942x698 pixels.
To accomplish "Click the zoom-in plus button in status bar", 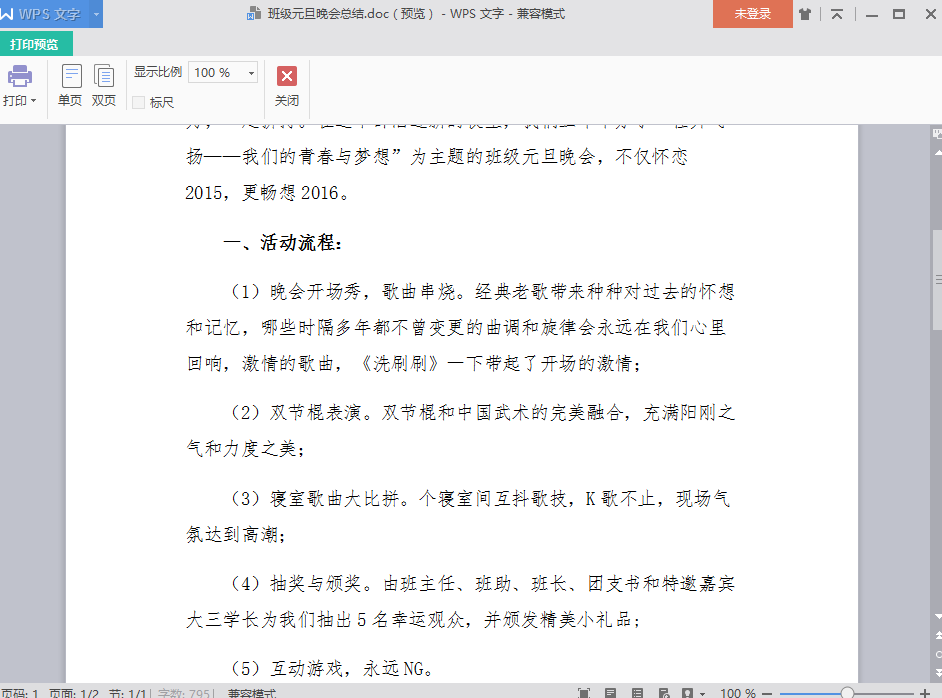I will click(924, 692).
